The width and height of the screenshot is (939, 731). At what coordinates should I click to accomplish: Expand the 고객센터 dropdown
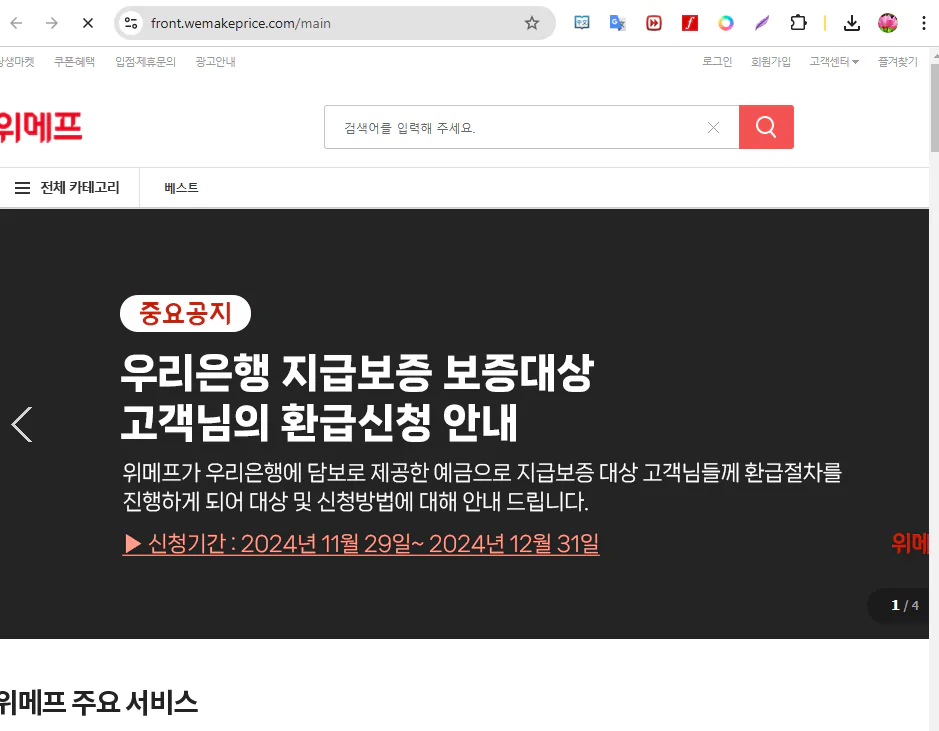coord(834,62)
